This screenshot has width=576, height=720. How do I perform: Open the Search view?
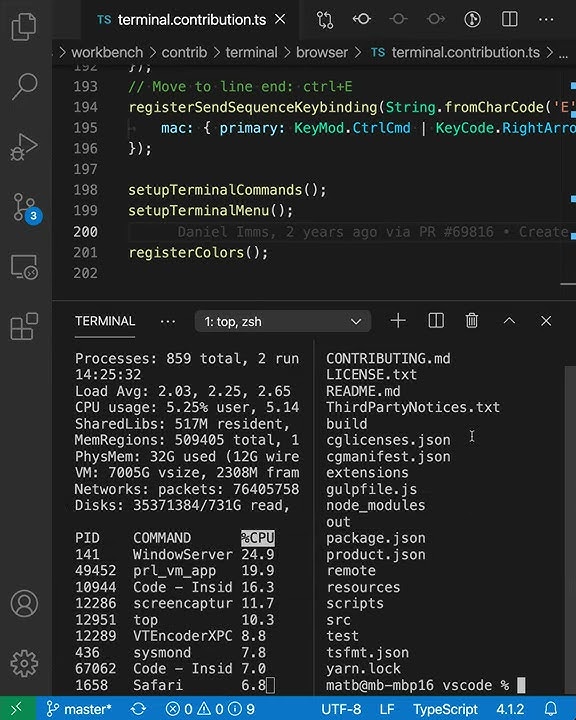tap(24, 86)
